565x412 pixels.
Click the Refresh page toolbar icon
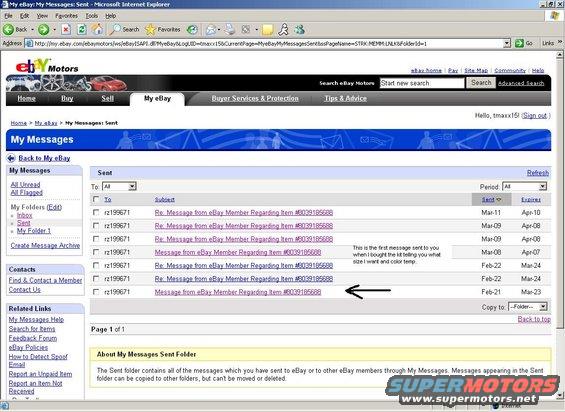tap(82, 30)
